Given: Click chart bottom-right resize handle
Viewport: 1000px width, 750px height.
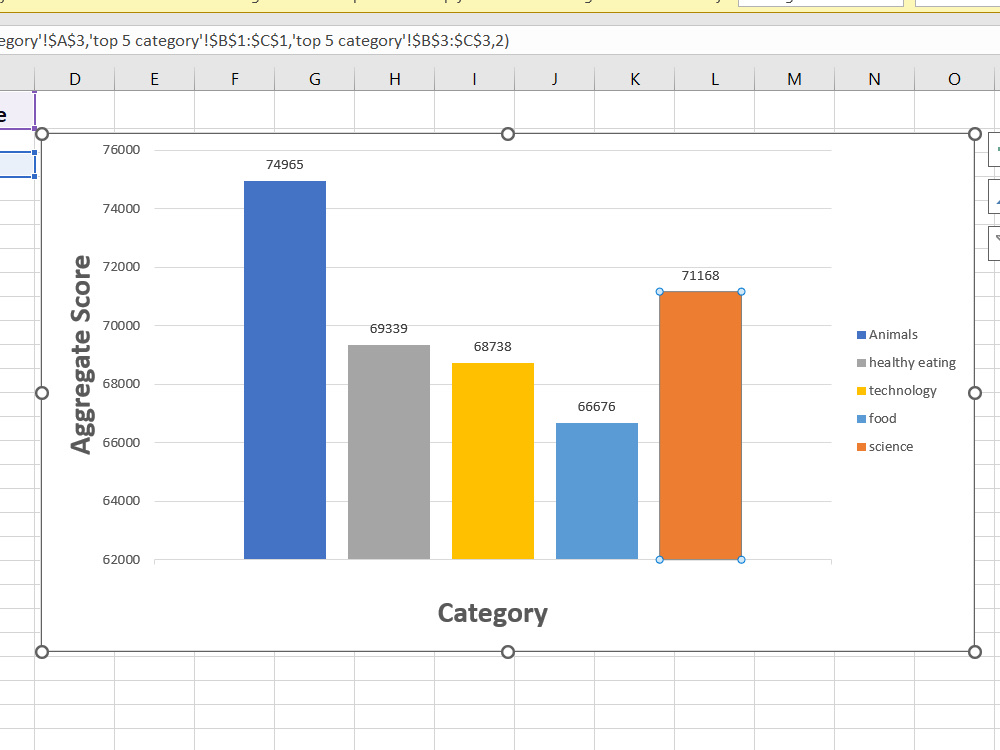Looking at the screenshot, I should pyautogui.click(x=974, y=652).
